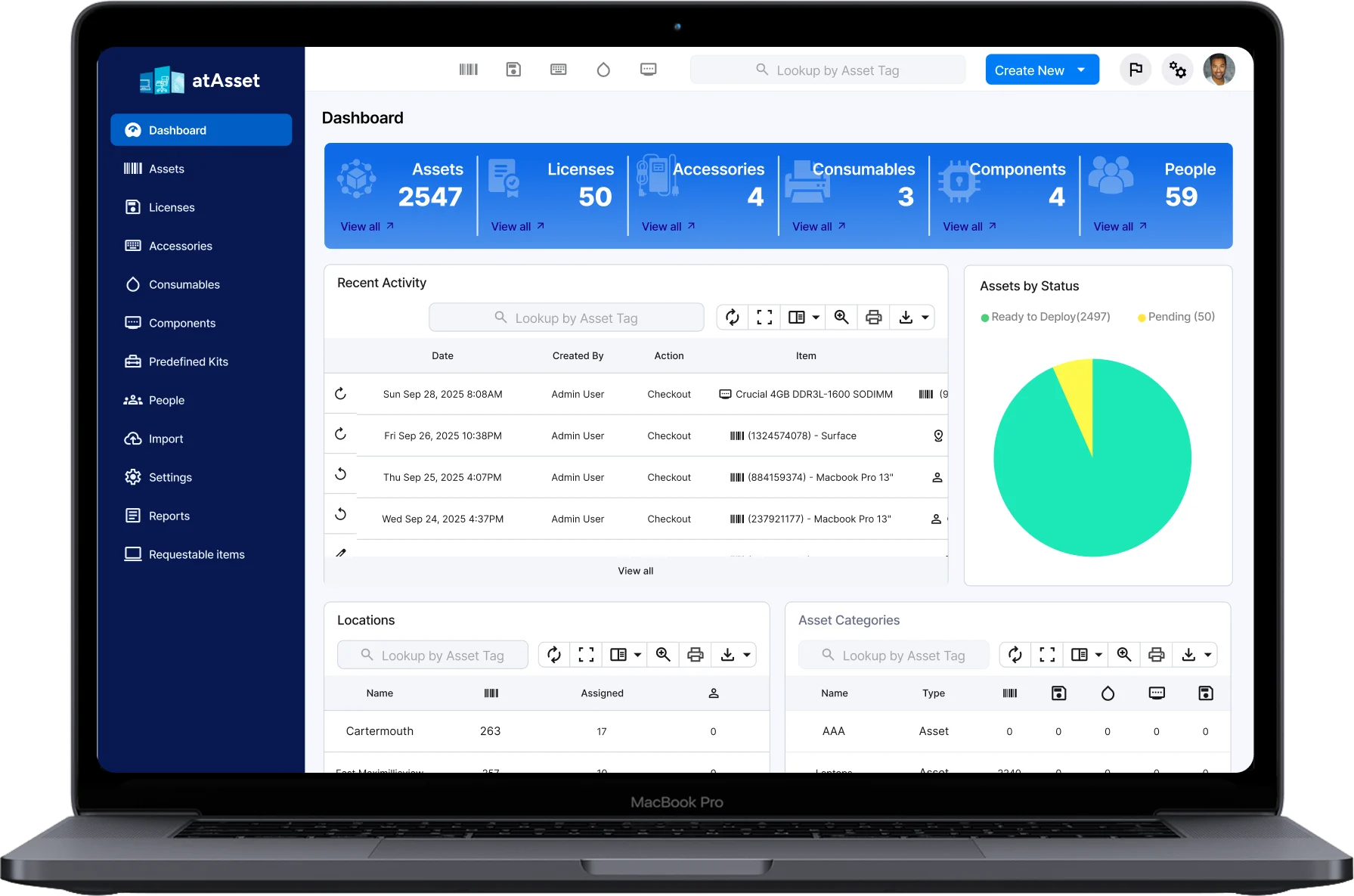Click the flag icon near the profile avatar
The height and width of the screenshot is (896, 1354).
pyautogui.click(x=1135, y=69)
